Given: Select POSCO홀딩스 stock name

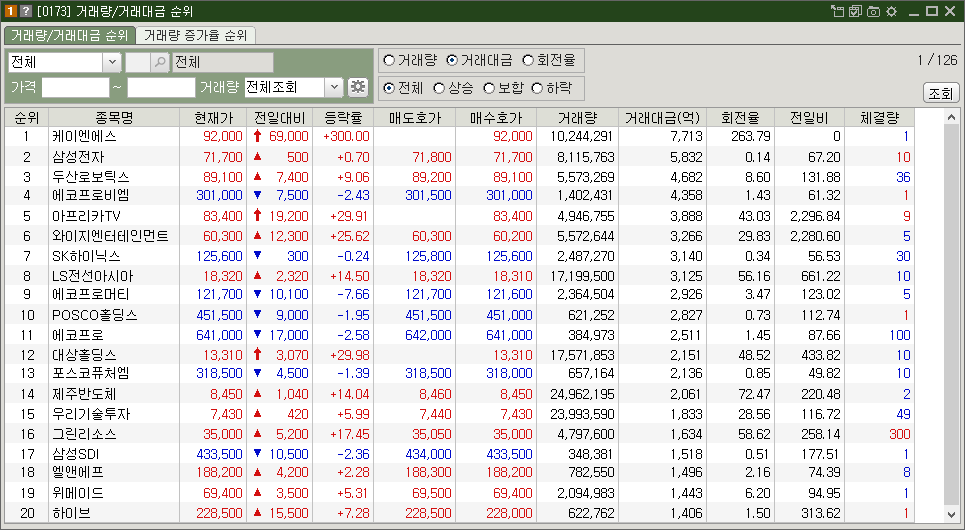Looking at the screenshot, I should 95,315.
